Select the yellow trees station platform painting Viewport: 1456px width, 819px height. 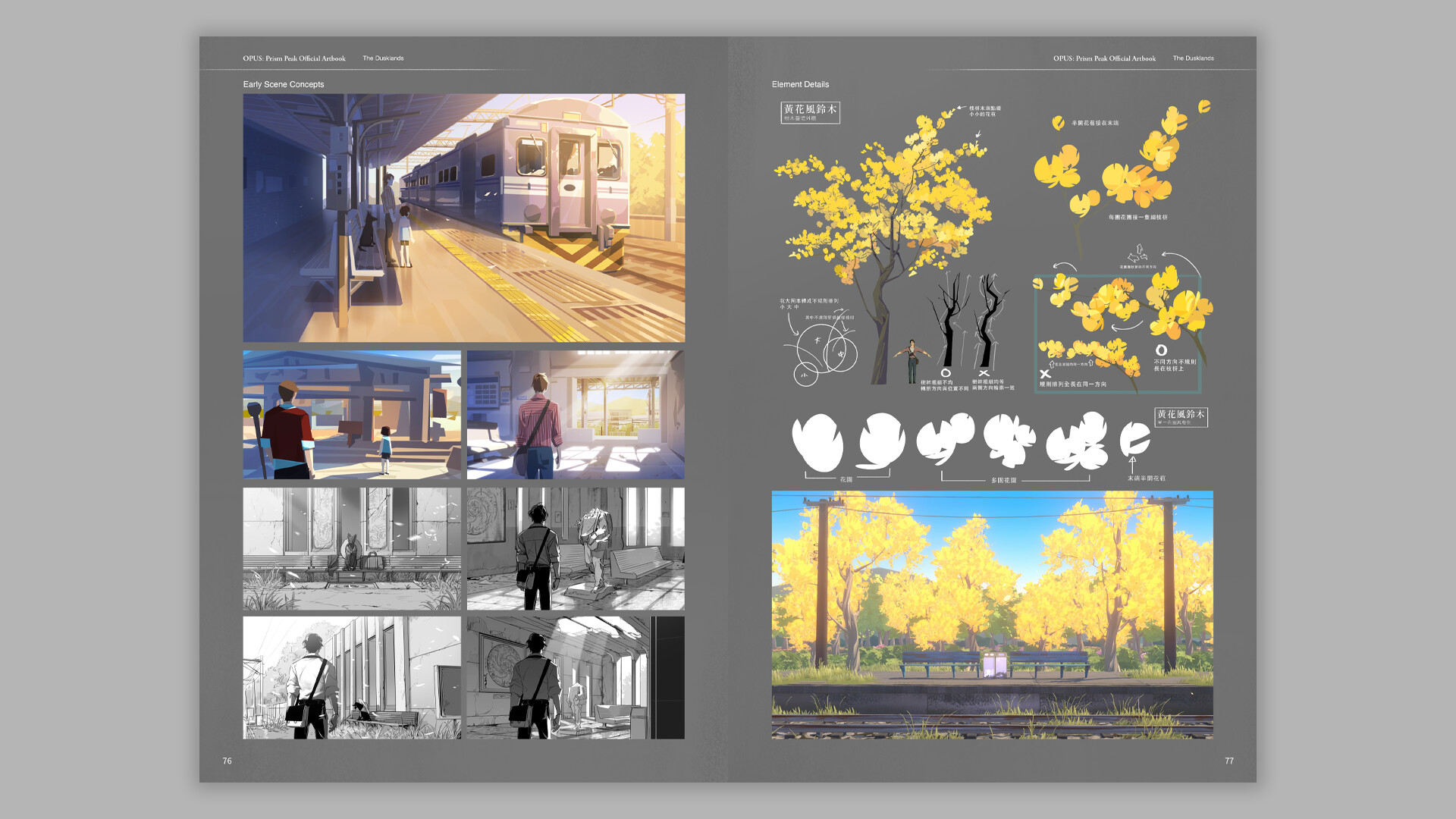click(992, 614)
